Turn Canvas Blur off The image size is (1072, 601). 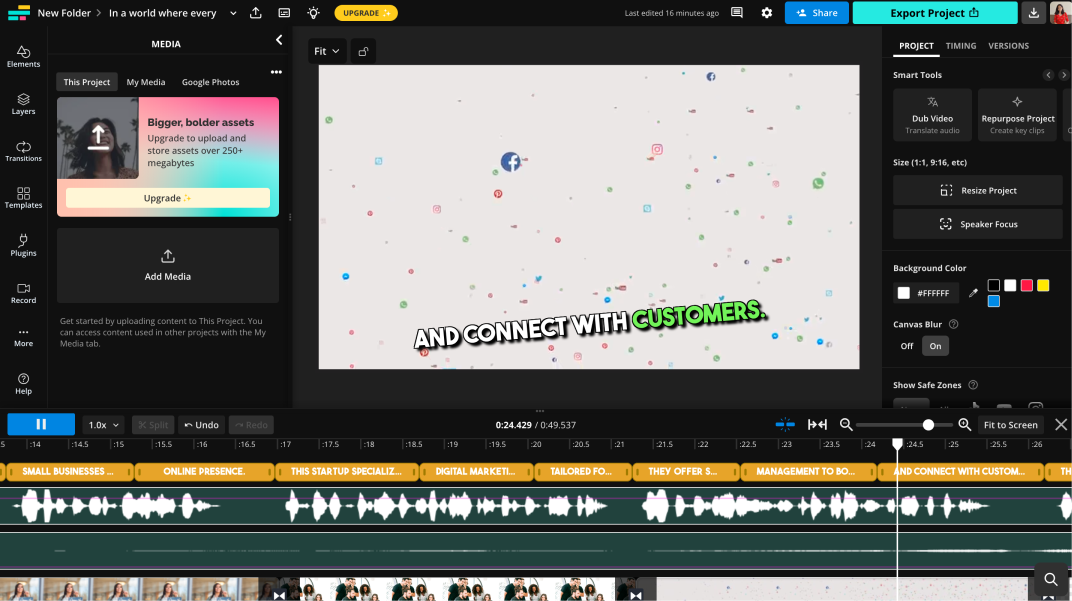(907, 346)
